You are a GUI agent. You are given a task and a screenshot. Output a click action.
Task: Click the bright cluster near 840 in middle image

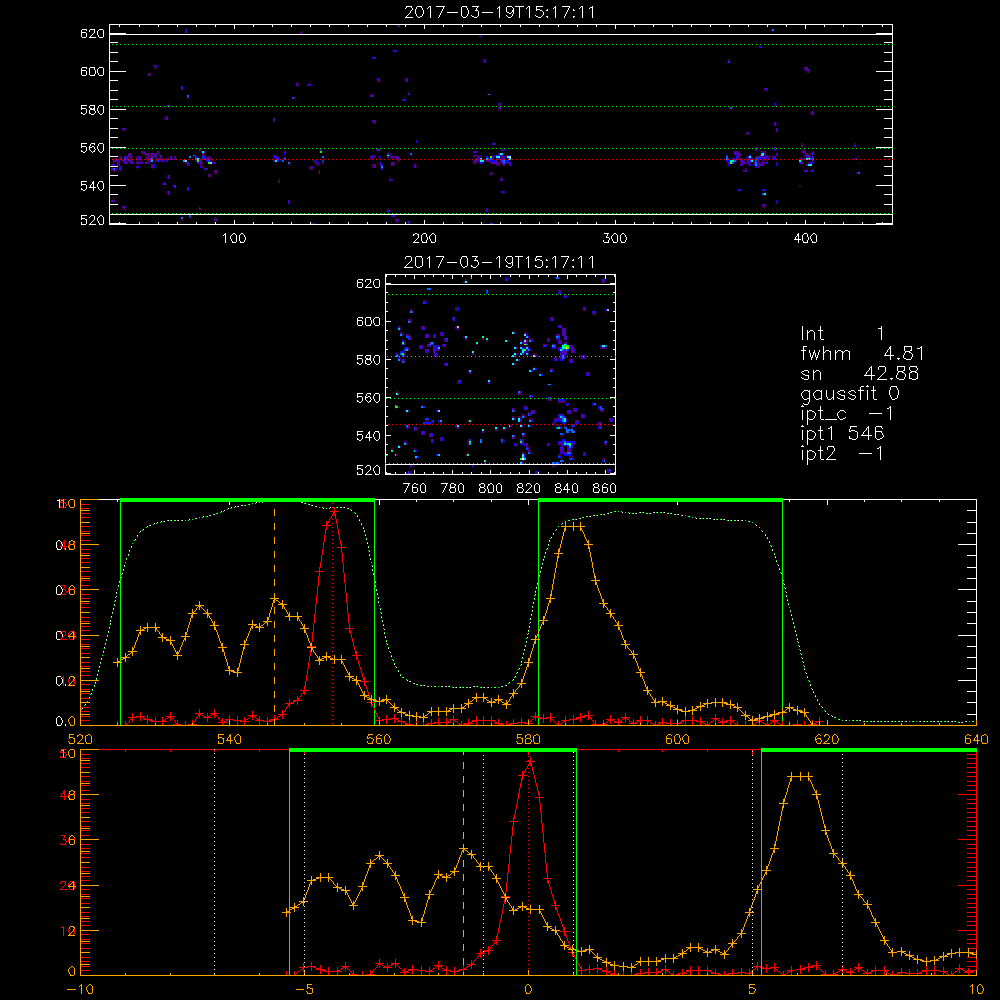point(564,348)
